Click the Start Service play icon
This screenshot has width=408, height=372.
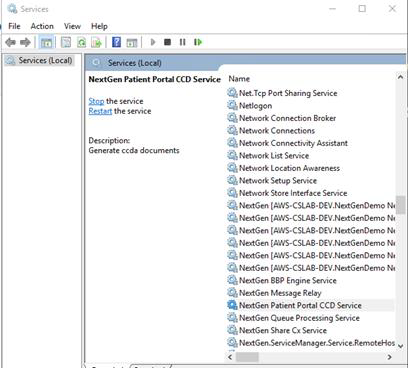tap(153, 42)
